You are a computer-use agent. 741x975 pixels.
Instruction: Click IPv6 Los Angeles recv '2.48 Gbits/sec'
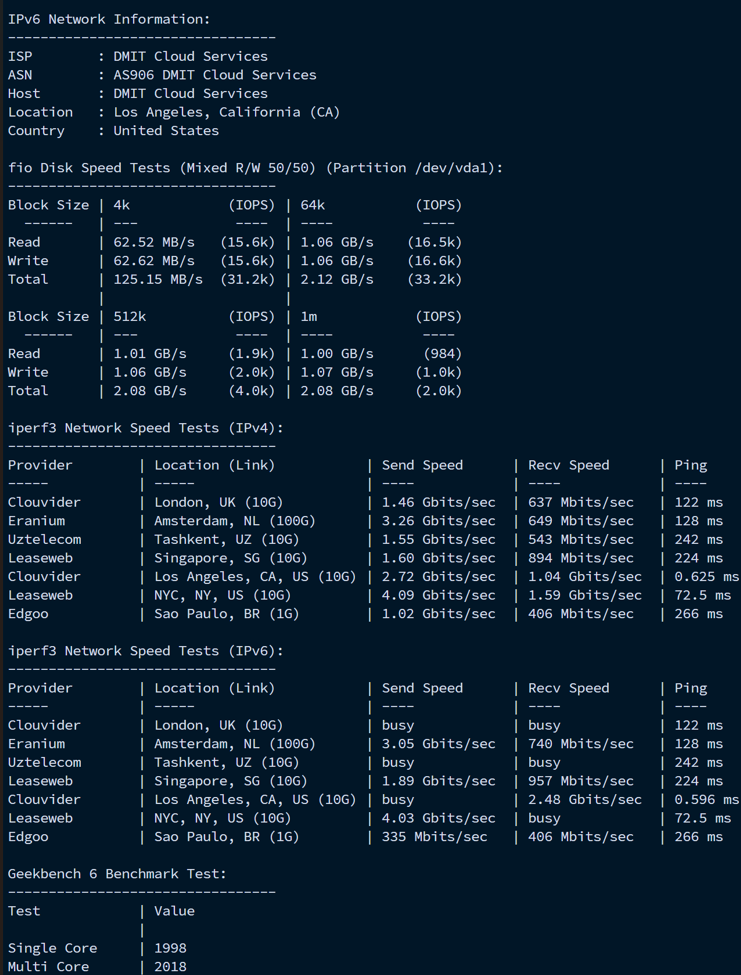[x=585, y=800]
